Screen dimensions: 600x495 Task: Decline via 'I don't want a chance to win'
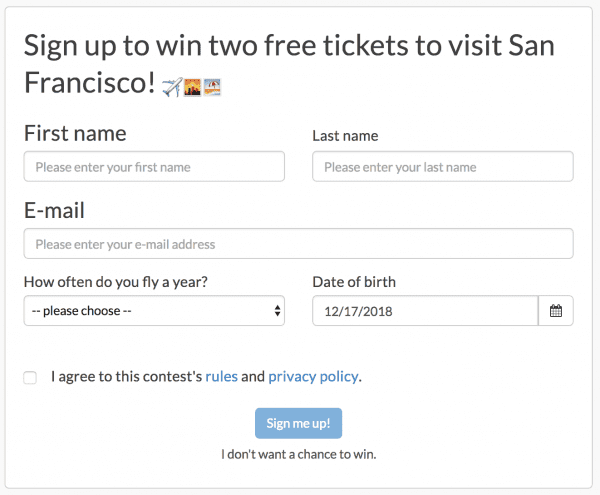point(299,454)
